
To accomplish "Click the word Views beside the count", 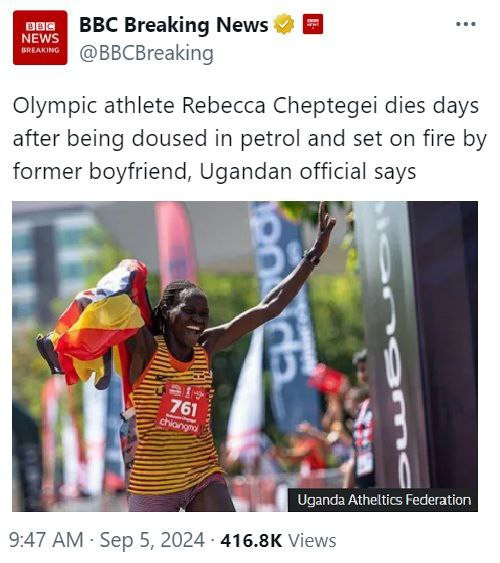I will [312, 541].
